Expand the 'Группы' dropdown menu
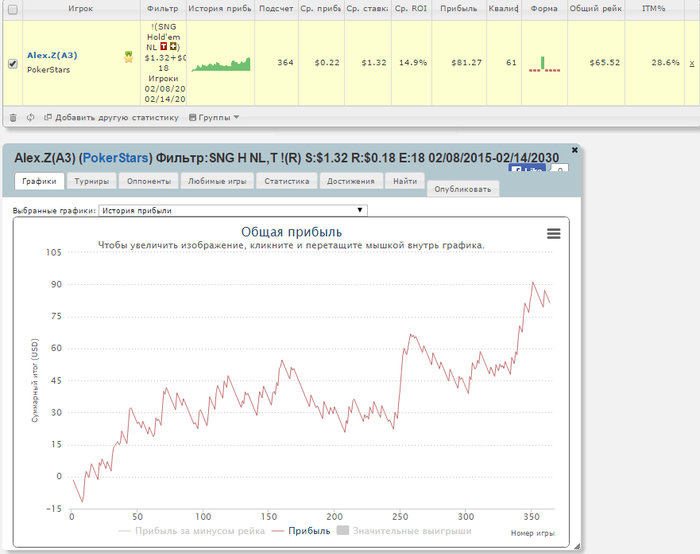The height and width of the screenshot is (554, 700). point(214,117)
